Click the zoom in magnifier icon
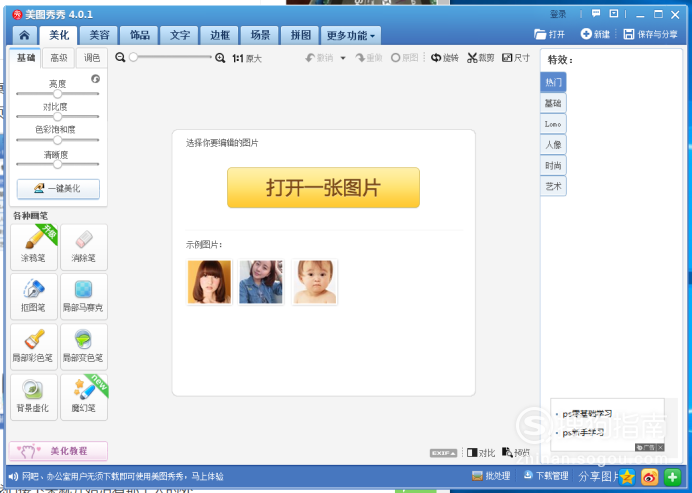692x493 pixels. tap(220, 58)
